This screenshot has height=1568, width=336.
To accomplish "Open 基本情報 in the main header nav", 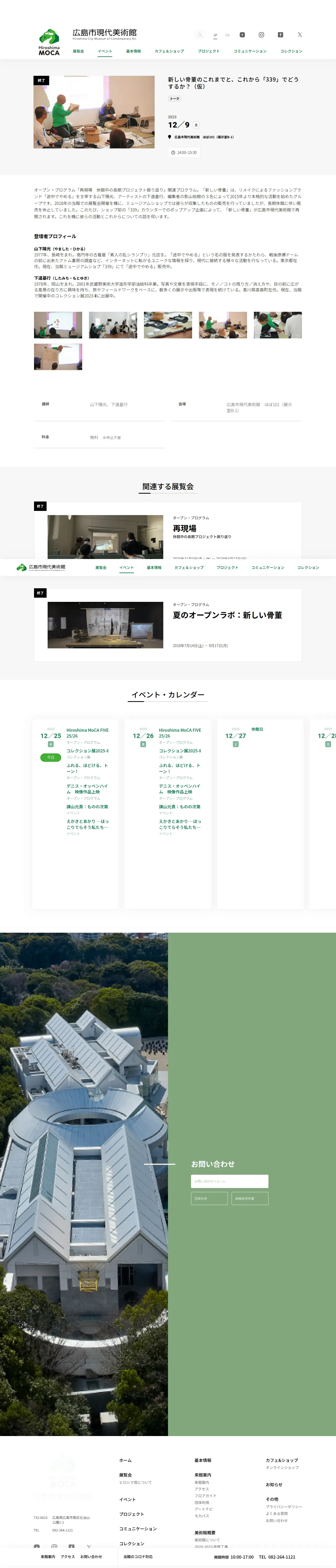I will [x=133, y=51].
